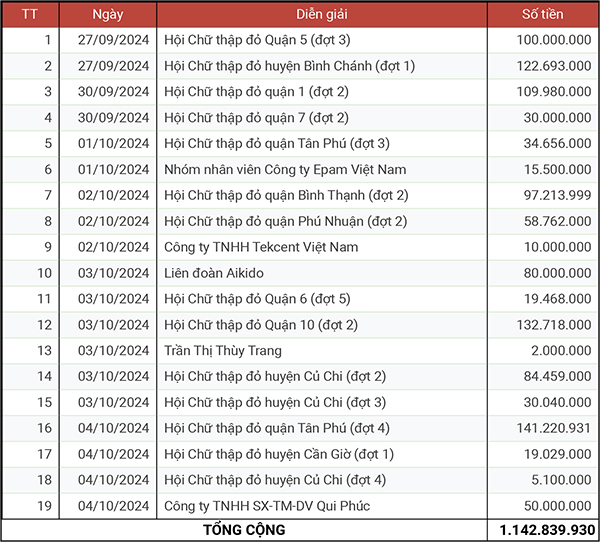The width and height of the screenshot is (600, 542).
Task: Click 'Hội Chữ thập đỏ quận 1 (đợt 2)'
Action: click(x=256, y=92)
